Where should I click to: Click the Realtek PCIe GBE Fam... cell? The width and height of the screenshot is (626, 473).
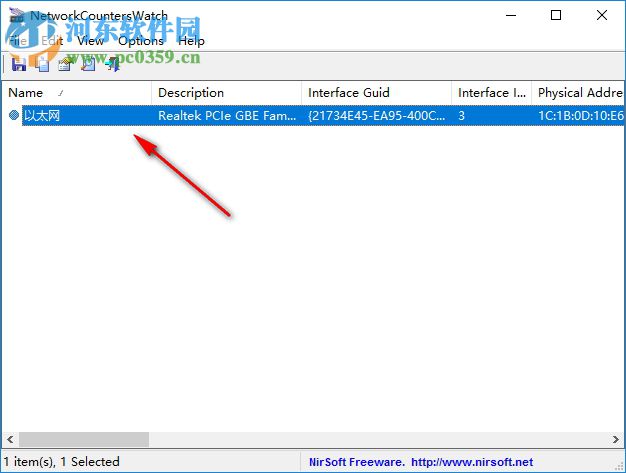[x=227, y=116]
